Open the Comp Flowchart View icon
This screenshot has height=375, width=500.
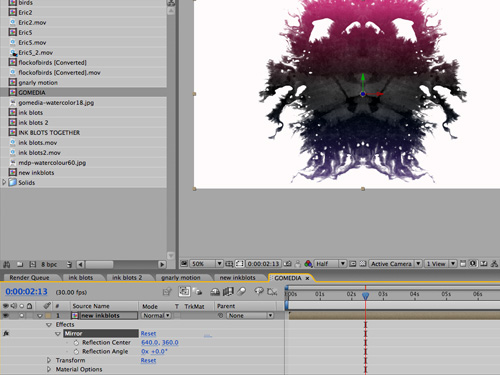click(x=495, y=264)
